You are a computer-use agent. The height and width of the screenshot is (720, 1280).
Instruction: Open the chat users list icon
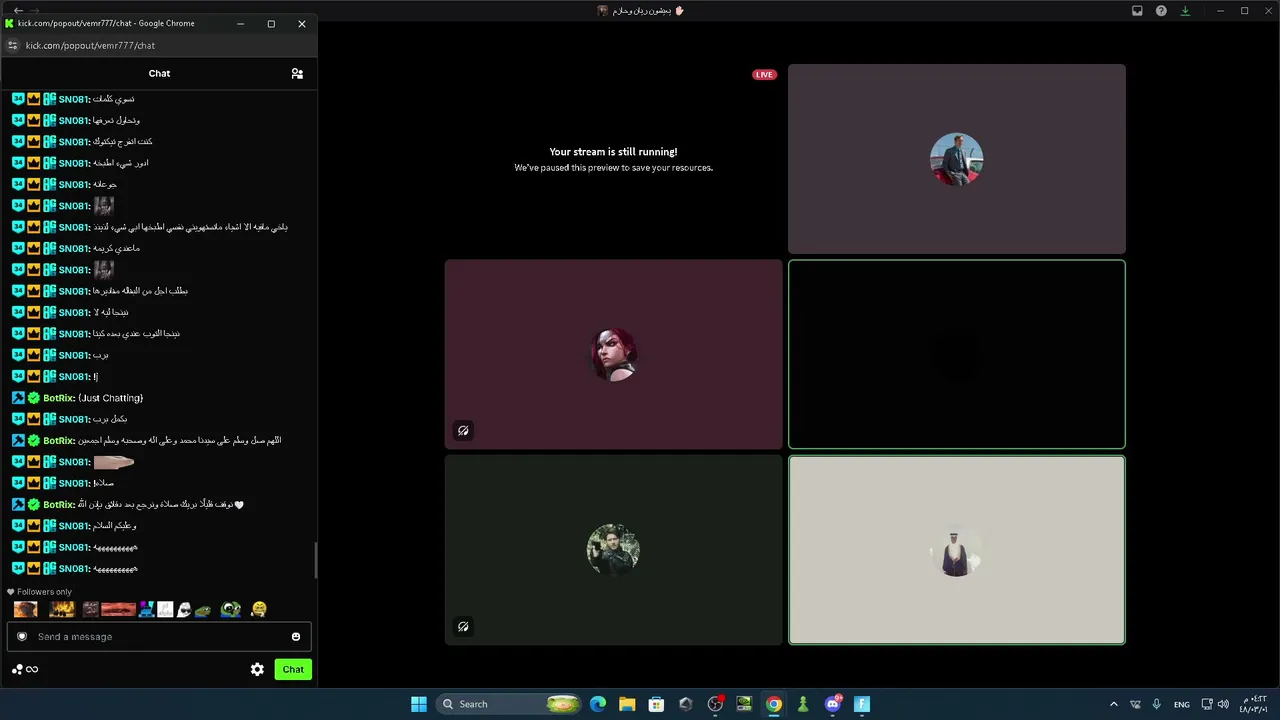click(x=297, y=73)
